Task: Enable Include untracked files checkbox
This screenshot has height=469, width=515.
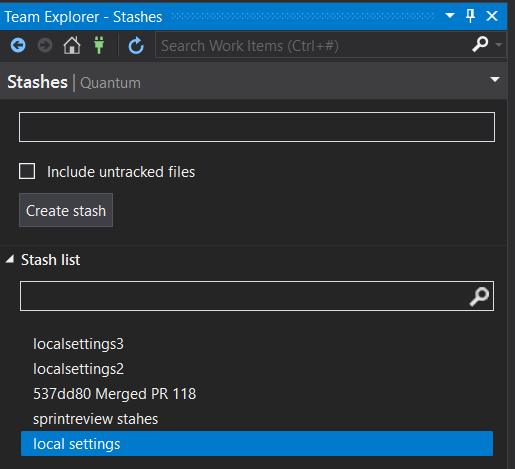Action: [27, 171]
